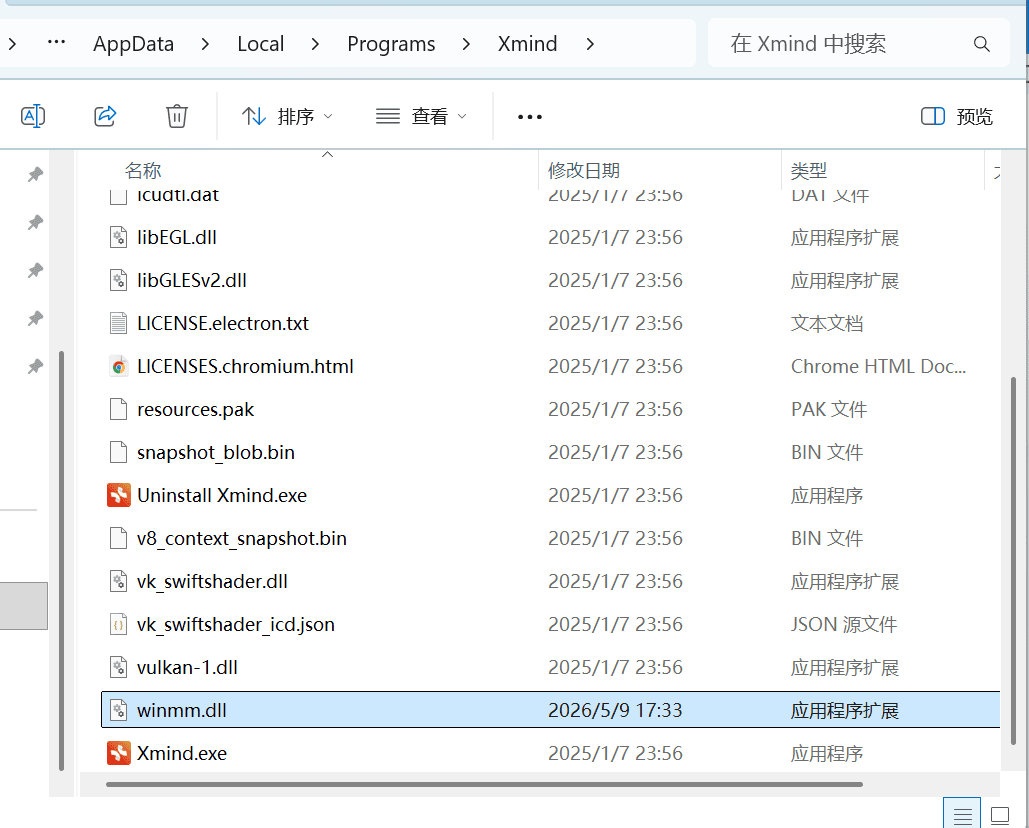
Task: Select the libGLESv2.dll file icon
Action: click(x=118, y=280)
